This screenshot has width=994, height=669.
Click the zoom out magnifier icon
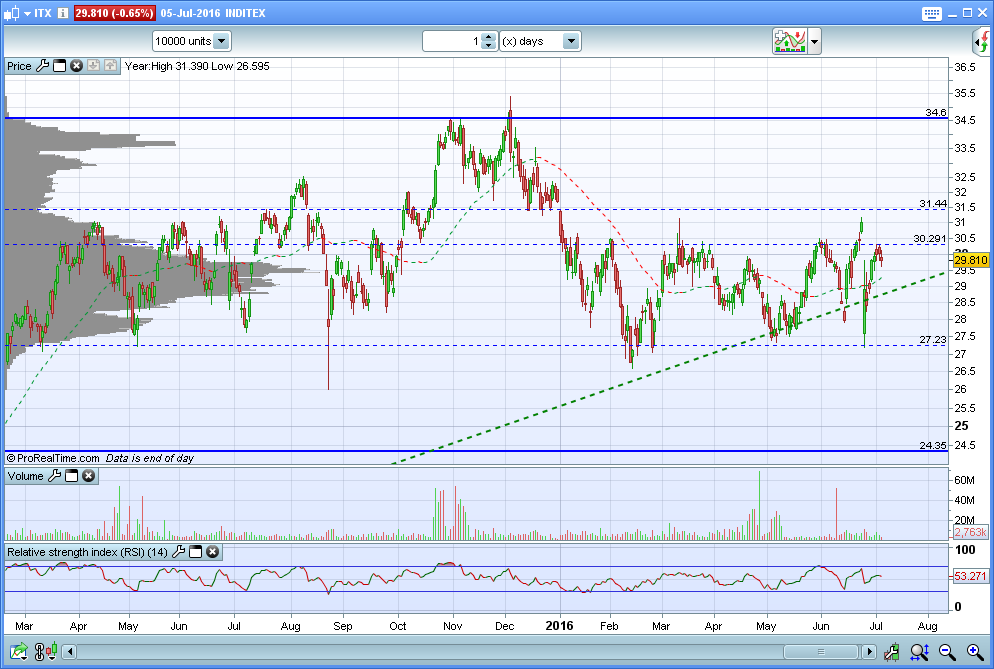click(946, 653)
